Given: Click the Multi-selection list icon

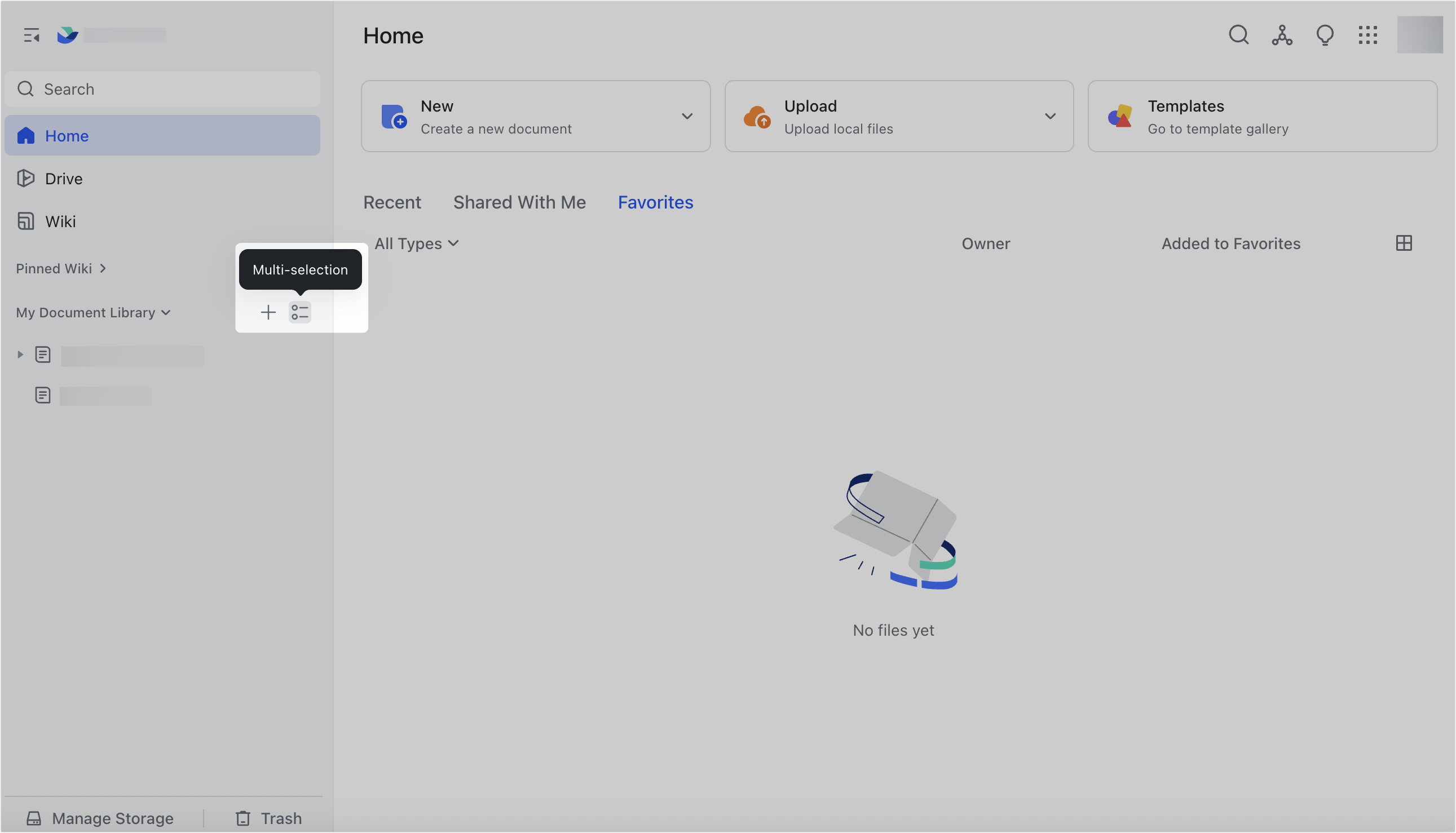Looking at the screenshot, I should click(x=299, y=312).
